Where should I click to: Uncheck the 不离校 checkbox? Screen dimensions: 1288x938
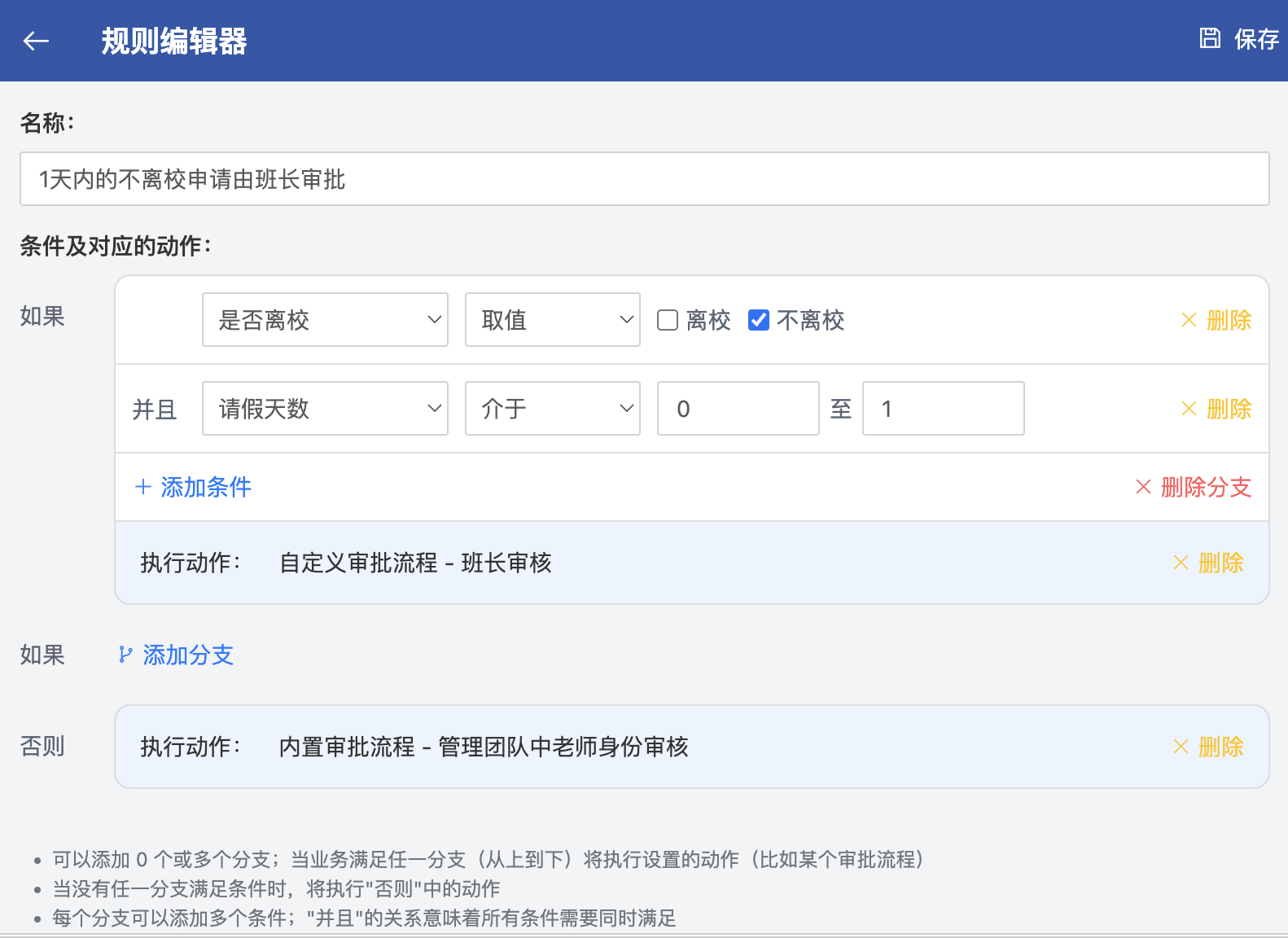[759, 320]
